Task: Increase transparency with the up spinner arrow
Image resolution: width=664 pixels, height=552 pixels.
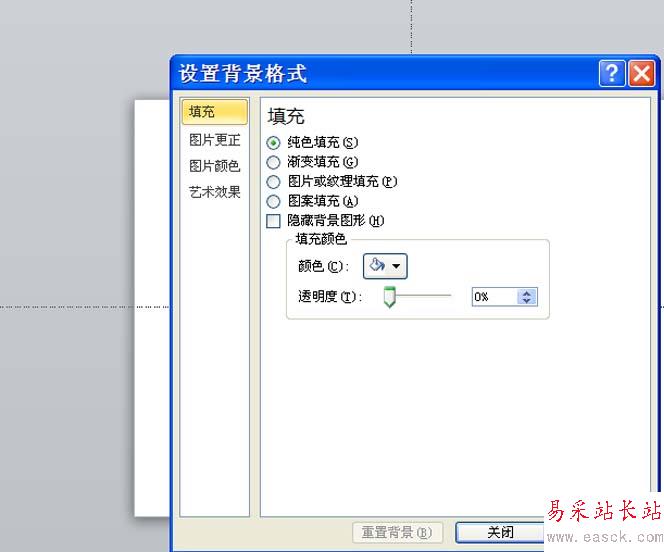Action: tap(526, 293)
